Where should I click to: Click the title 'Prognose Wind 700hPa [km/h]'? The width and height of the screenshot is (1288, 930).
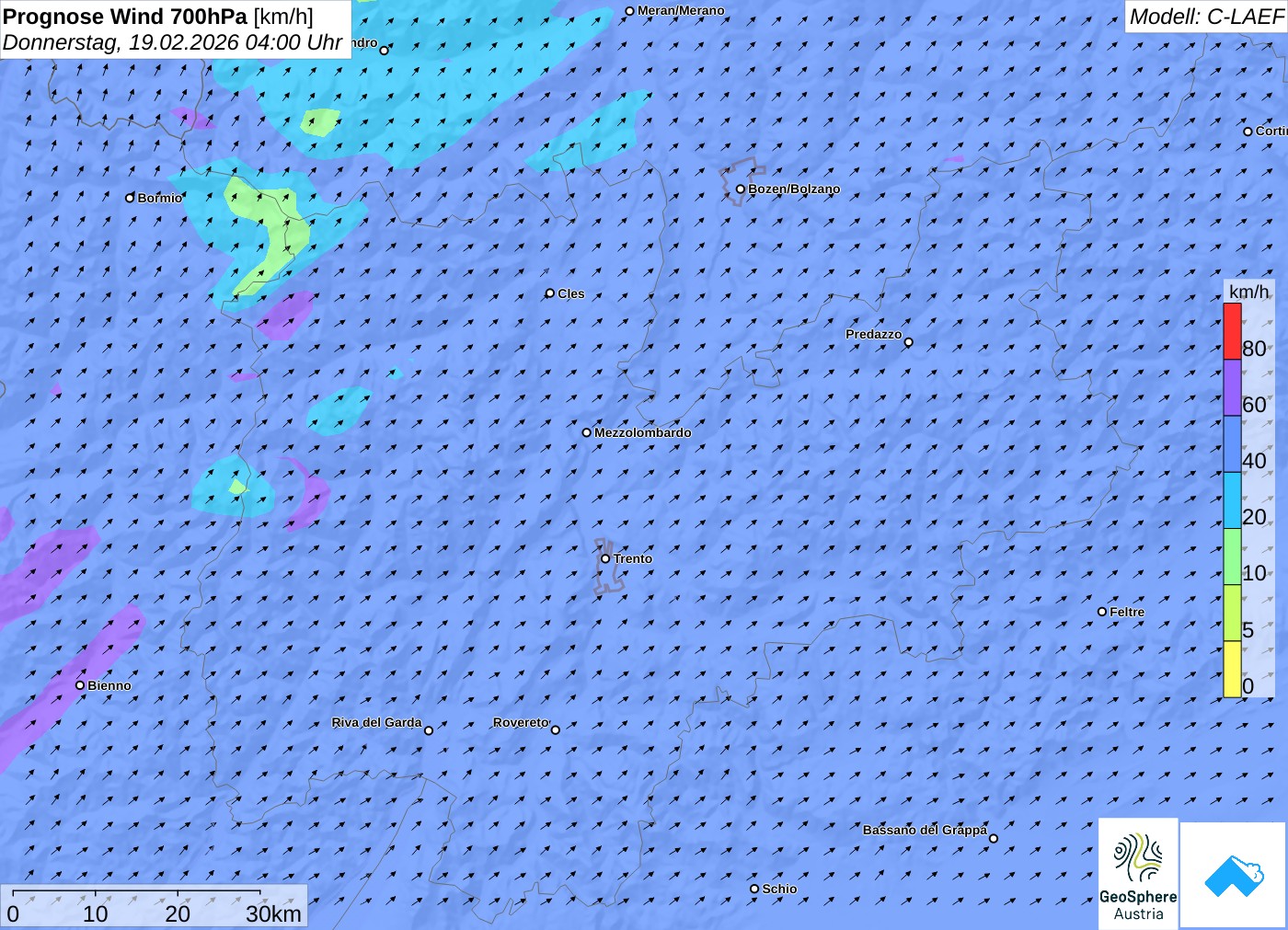point(158,16)
